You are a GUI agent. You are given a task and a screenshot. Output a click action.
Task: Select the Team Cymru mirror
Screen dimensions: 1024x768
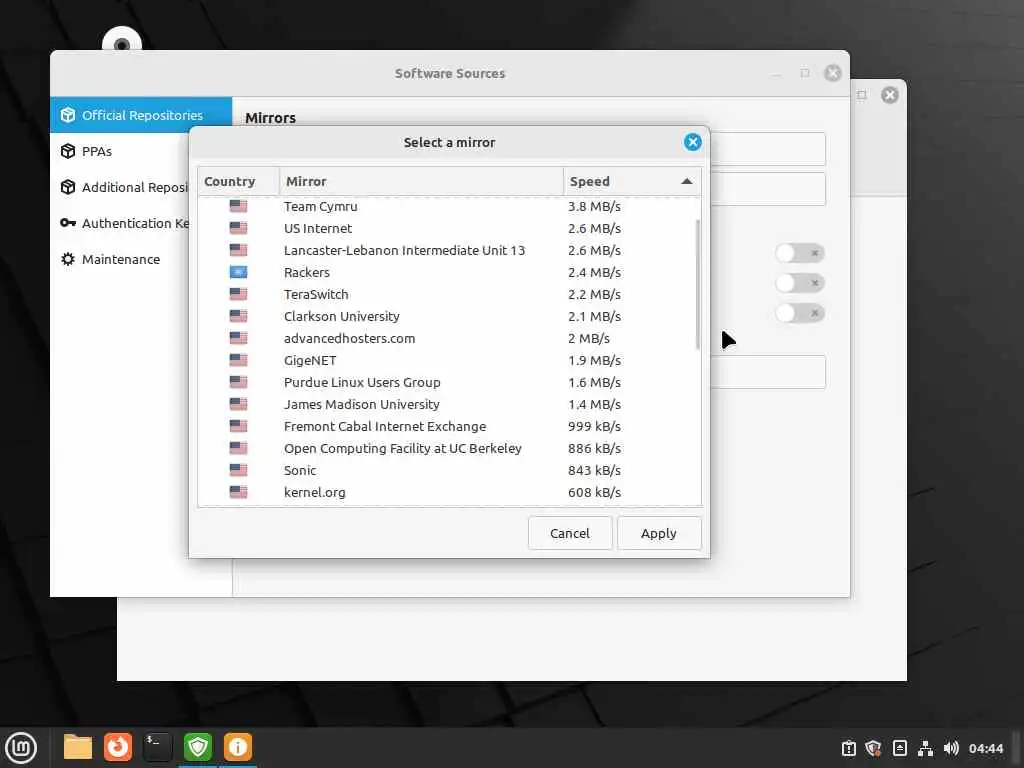tap(449, 206)
